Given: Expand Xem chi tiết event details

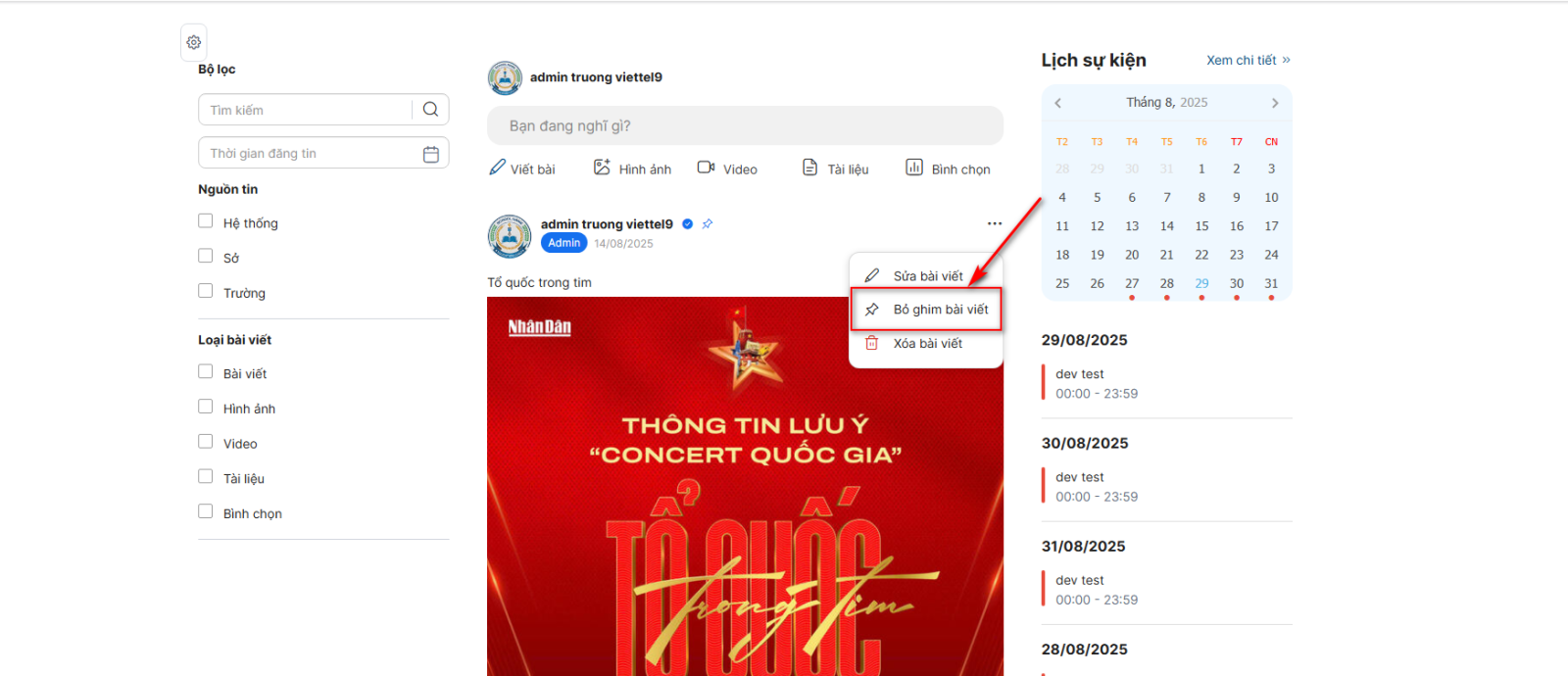Looking at the screenshot, I should (1249, 60).
